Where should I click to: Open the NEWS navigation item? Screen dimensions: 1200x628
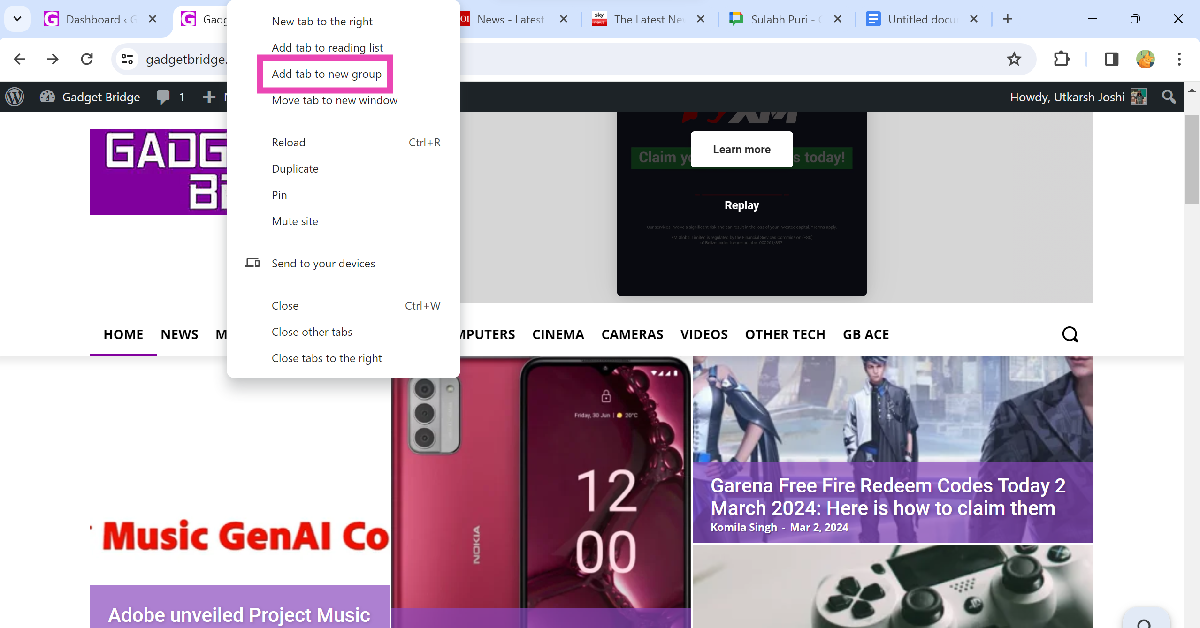click(180, 334)
